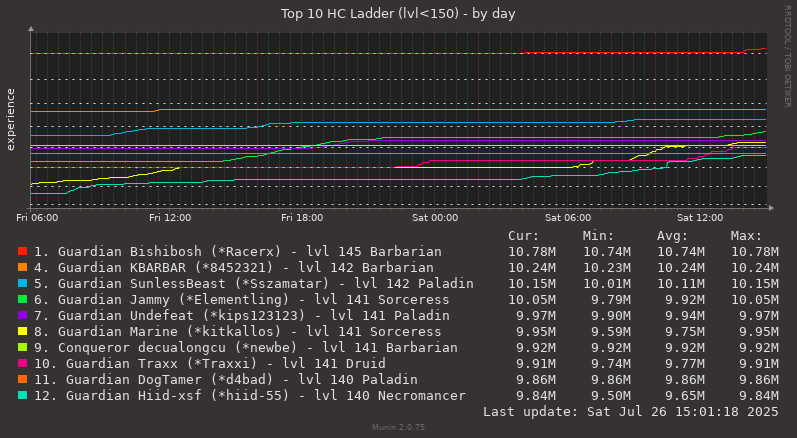The width and height of the screenshot is (797, 438).
Task: Select legend entry '6. Guardian Jammy (*Elementling)'
Action: coord(162,300)
